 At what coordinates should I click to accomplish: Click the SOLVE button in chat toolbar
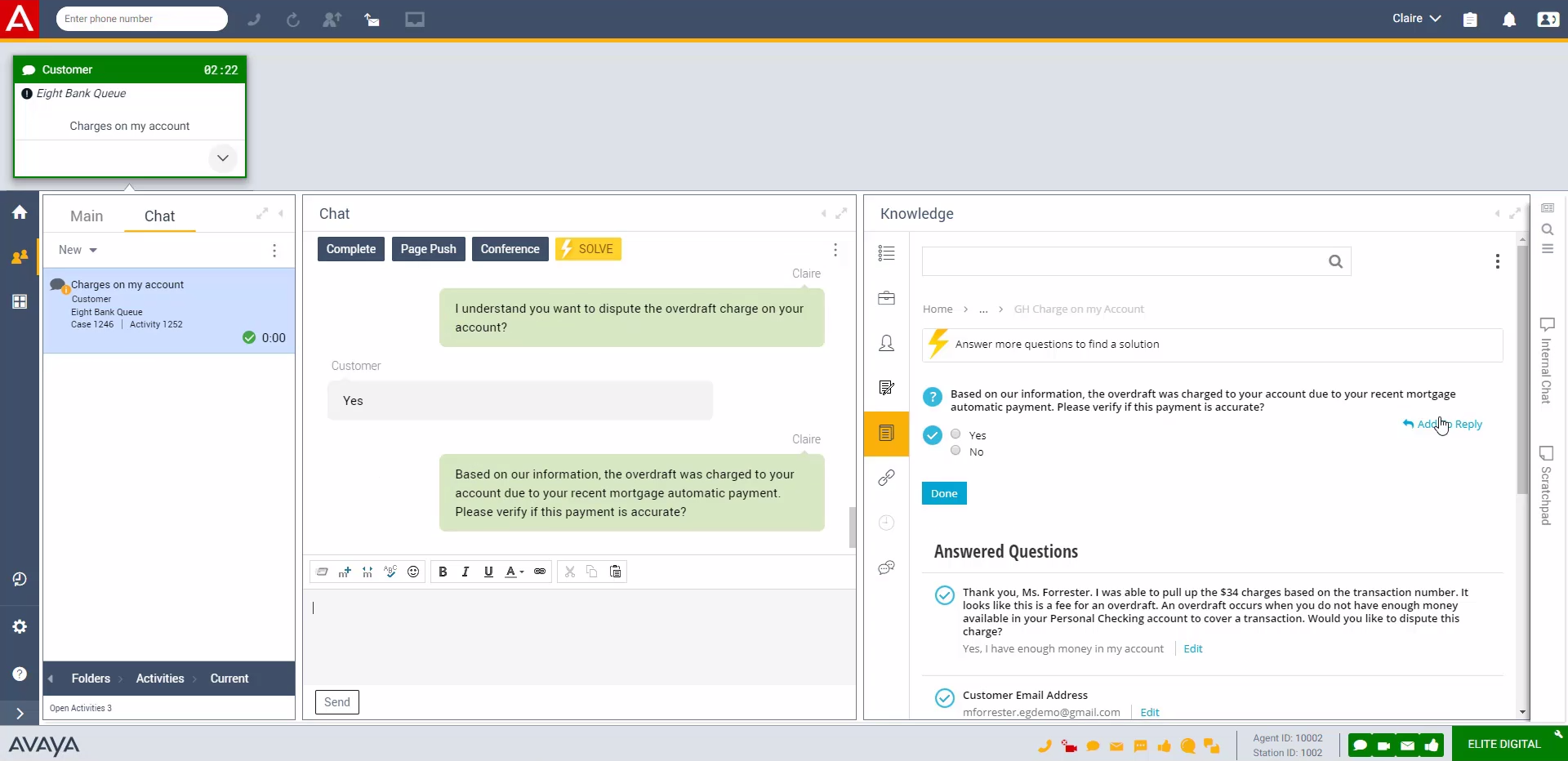click(x=588, y=249)
